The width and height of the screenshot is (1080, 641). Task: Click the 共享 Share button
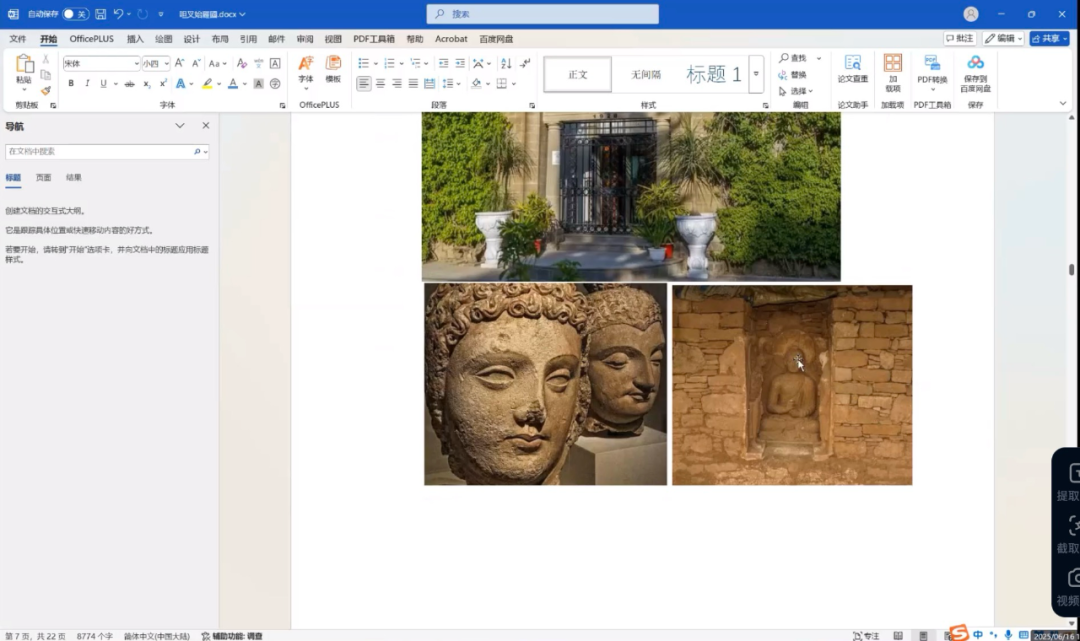point(1049,38)
